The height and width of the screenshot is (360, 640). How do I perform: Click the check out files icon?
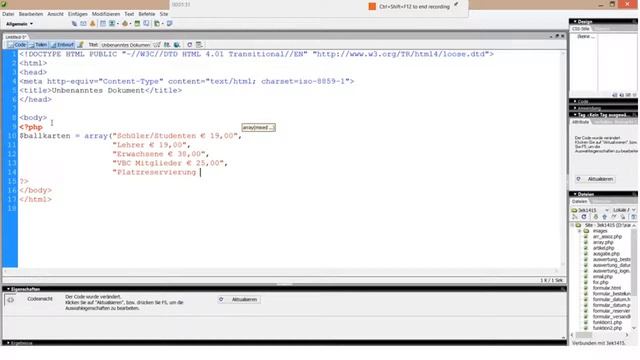(613, 217)
